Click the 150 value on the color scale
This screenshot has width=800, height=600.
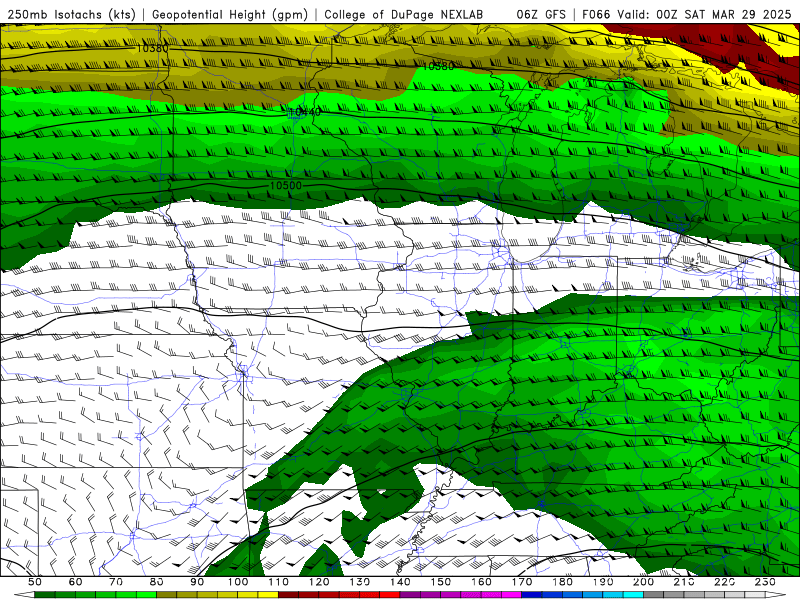pos(440,582)
